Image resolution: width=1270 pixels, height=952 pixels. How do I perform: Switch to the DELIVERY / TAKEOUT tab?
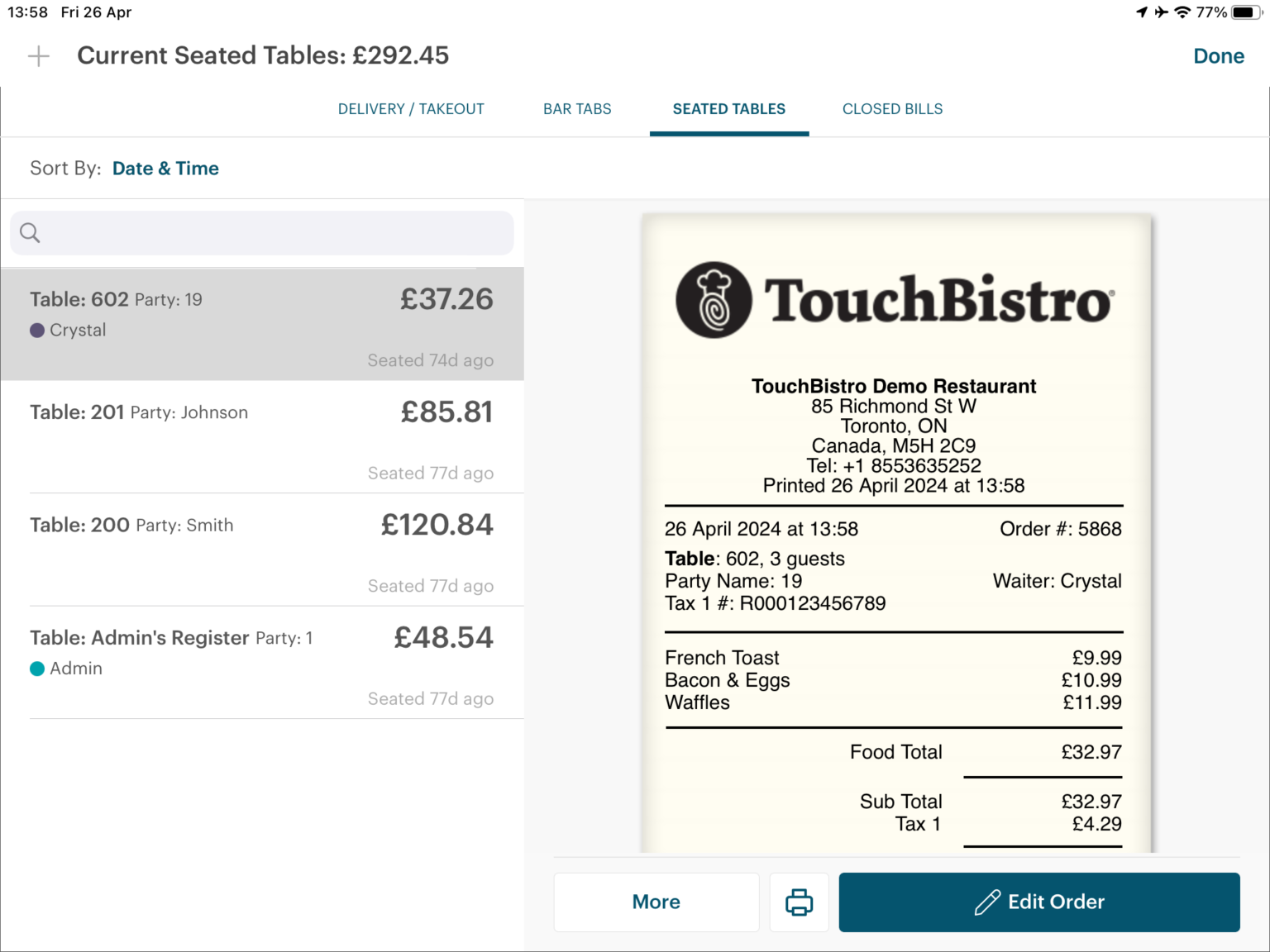411,108
